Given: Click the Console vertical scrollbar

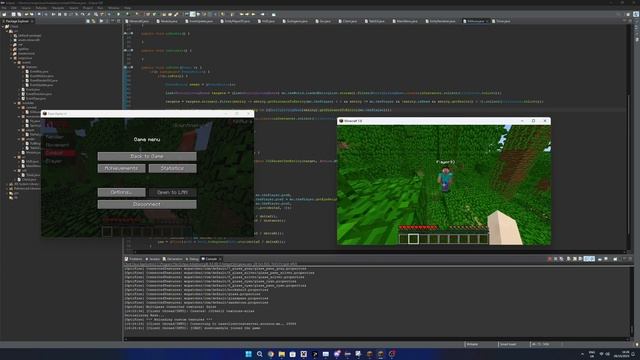Looking at the screenshot, I should [631, 330].
